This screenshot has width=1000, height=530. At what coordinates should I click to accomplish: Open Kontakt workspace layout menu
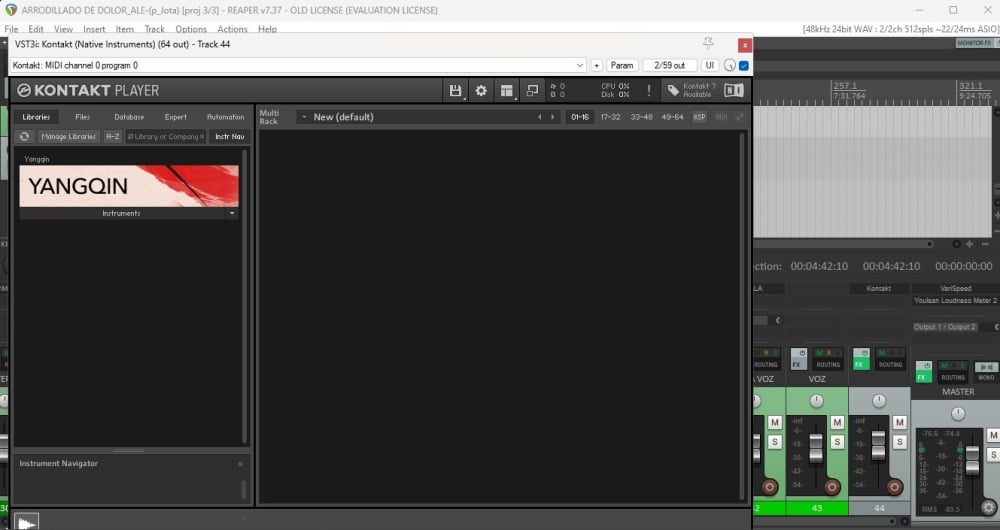[x=506, y=91]
